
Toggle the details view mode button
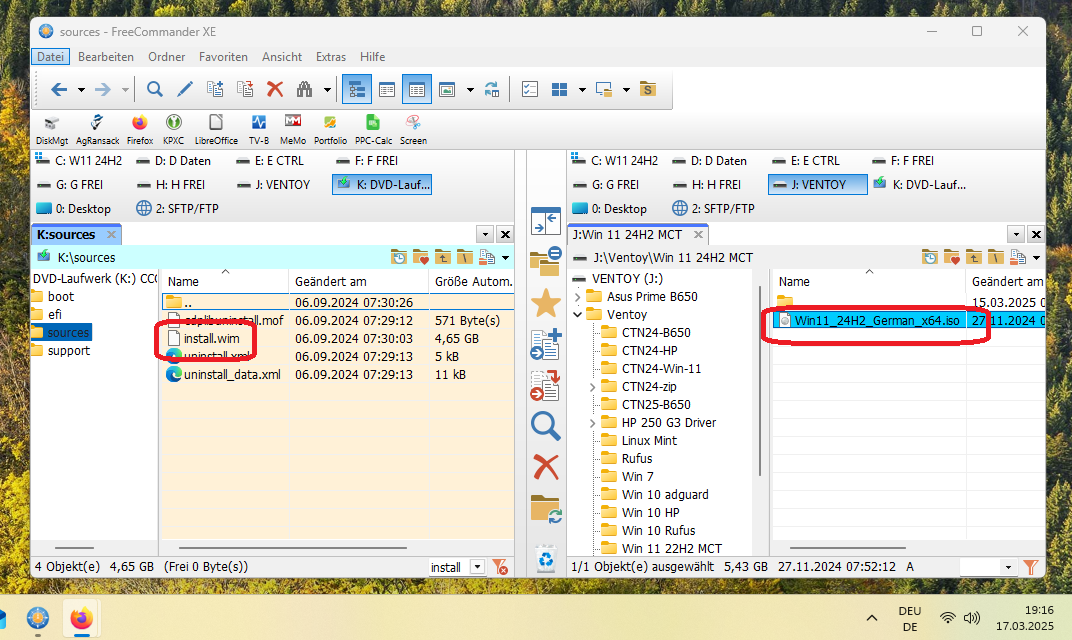point(417,90)
